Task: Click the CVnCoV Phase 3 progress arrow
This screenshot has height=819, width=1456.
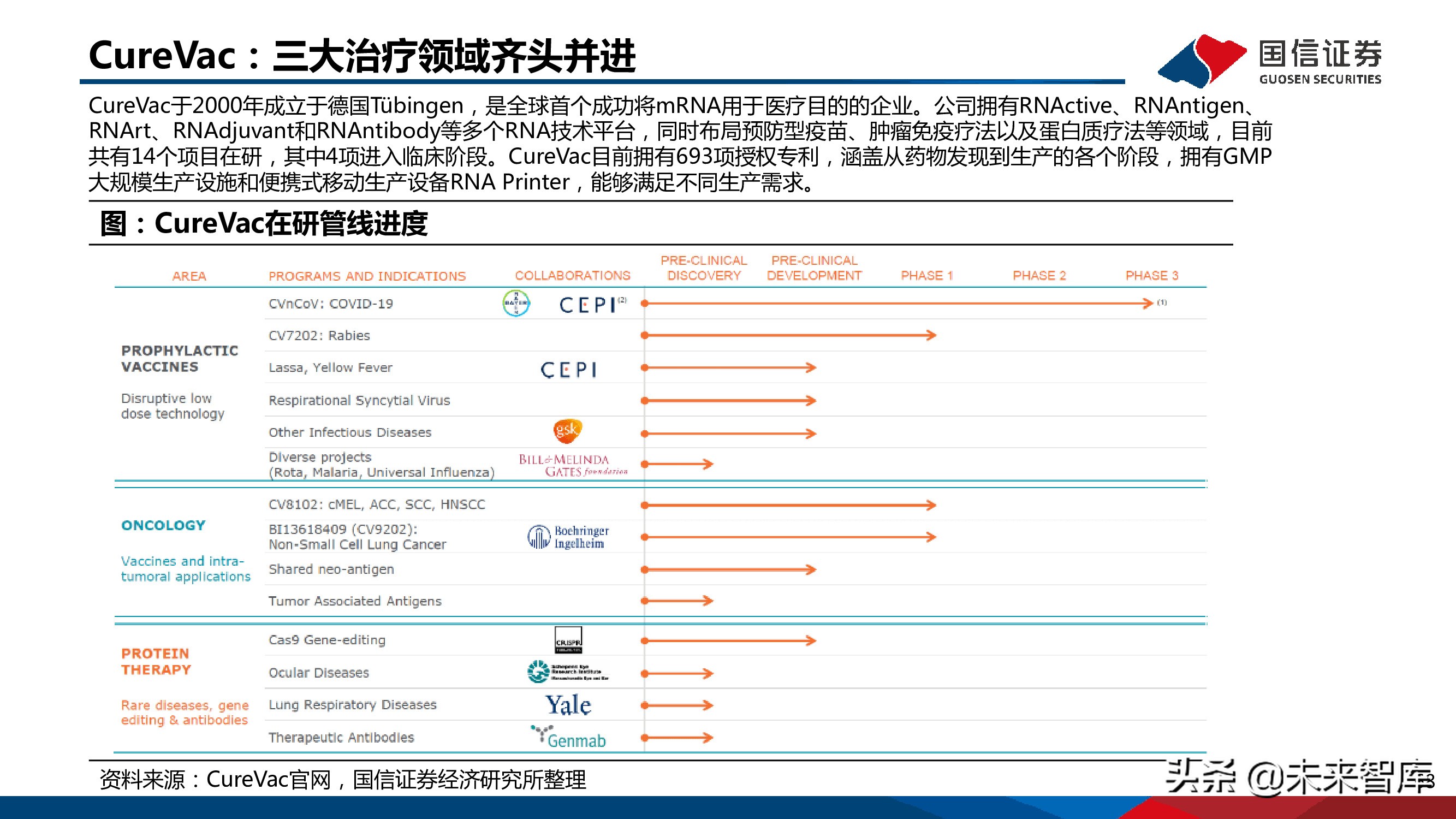Action: pos(898,304)
